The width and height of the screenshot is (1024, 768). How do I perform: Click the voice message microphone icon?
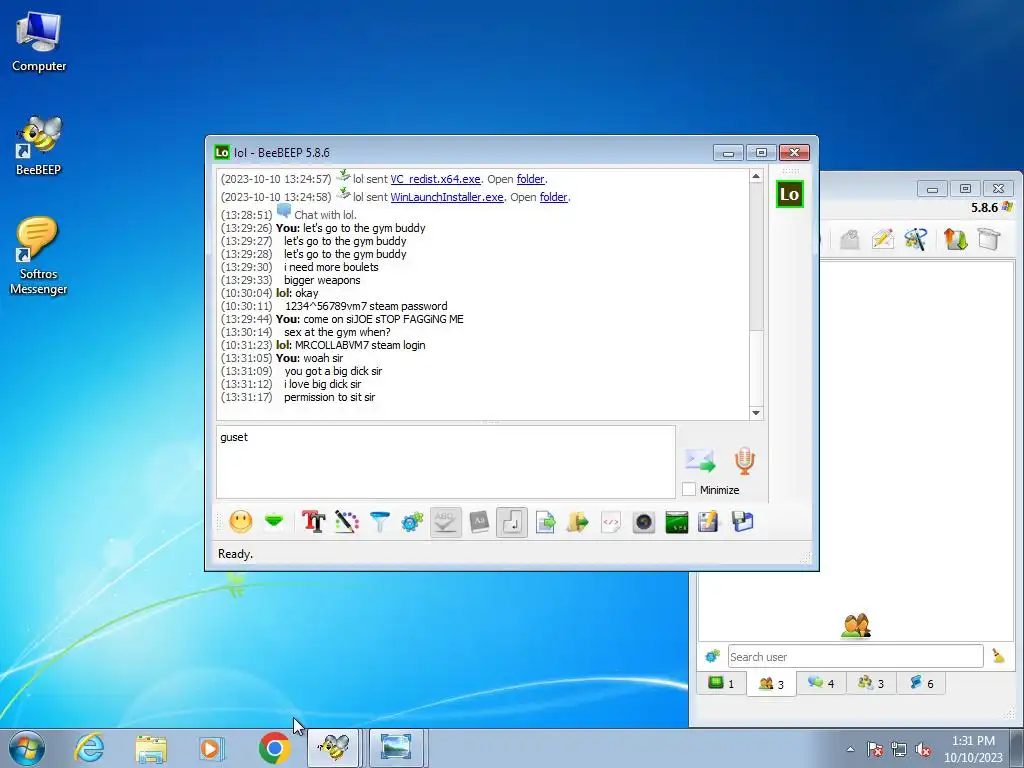[x=744, y=460]
